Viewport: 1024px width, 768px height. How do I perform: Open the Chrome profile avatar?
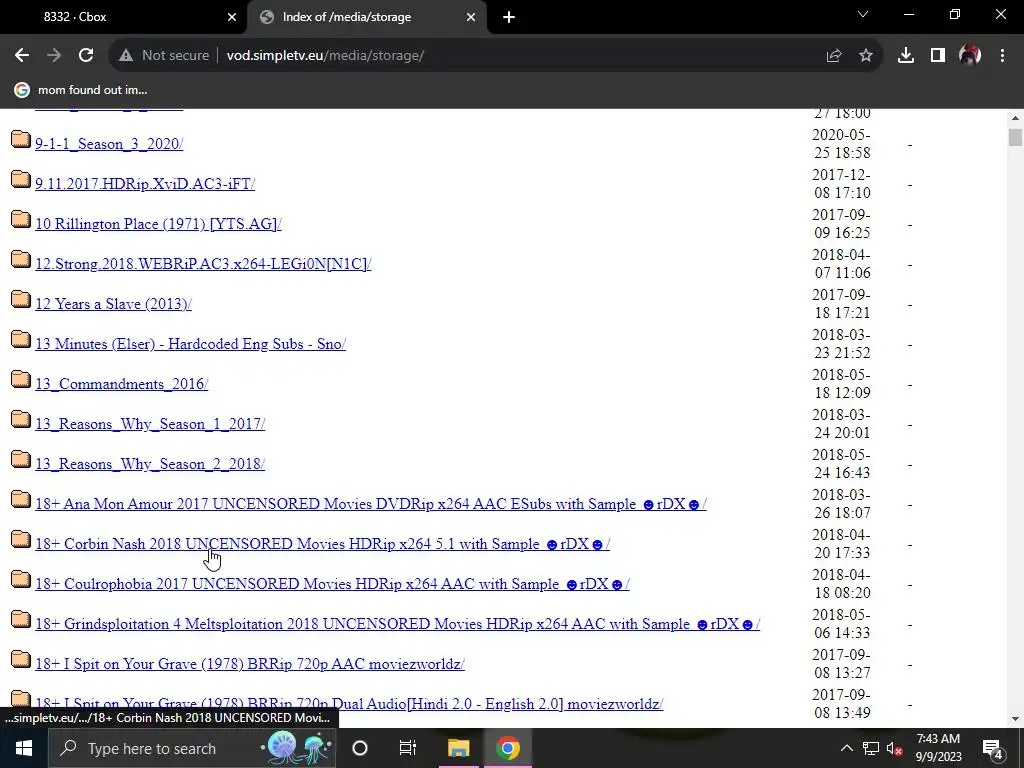pyautogui.click(x=970, y=56)
